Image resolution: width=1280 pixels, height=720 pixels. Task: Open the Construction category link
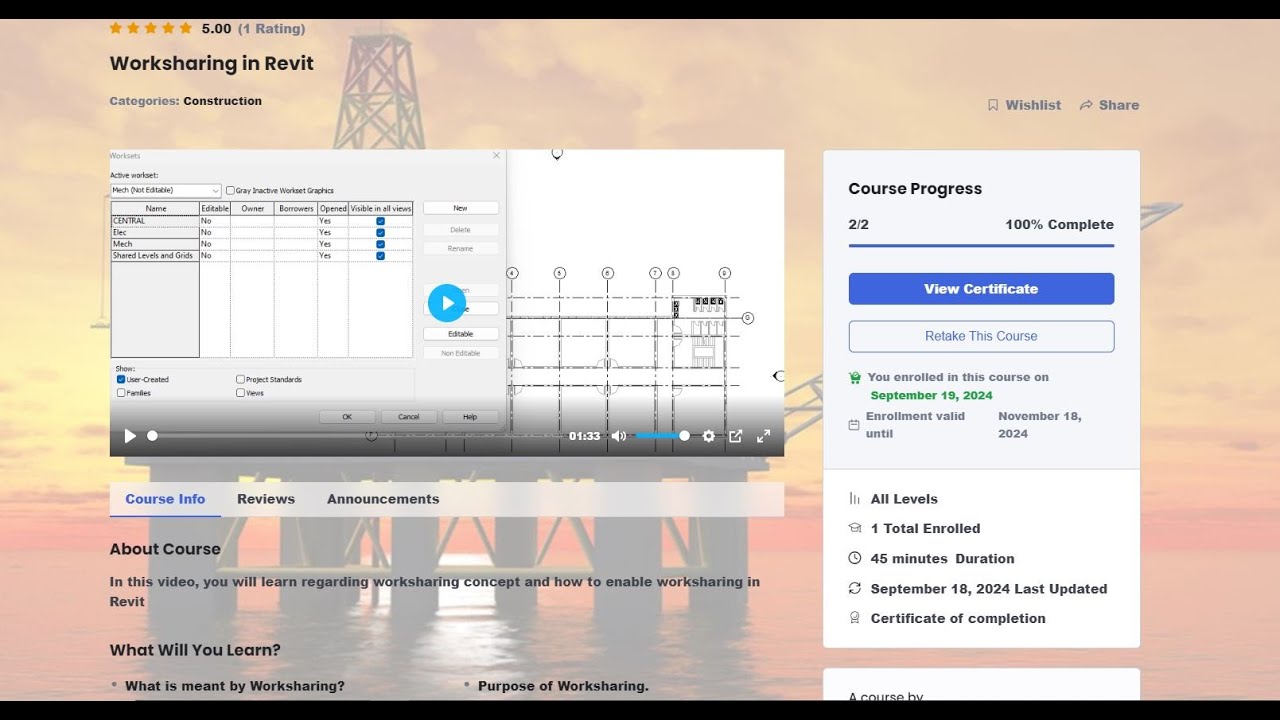(x=222, y=101)
